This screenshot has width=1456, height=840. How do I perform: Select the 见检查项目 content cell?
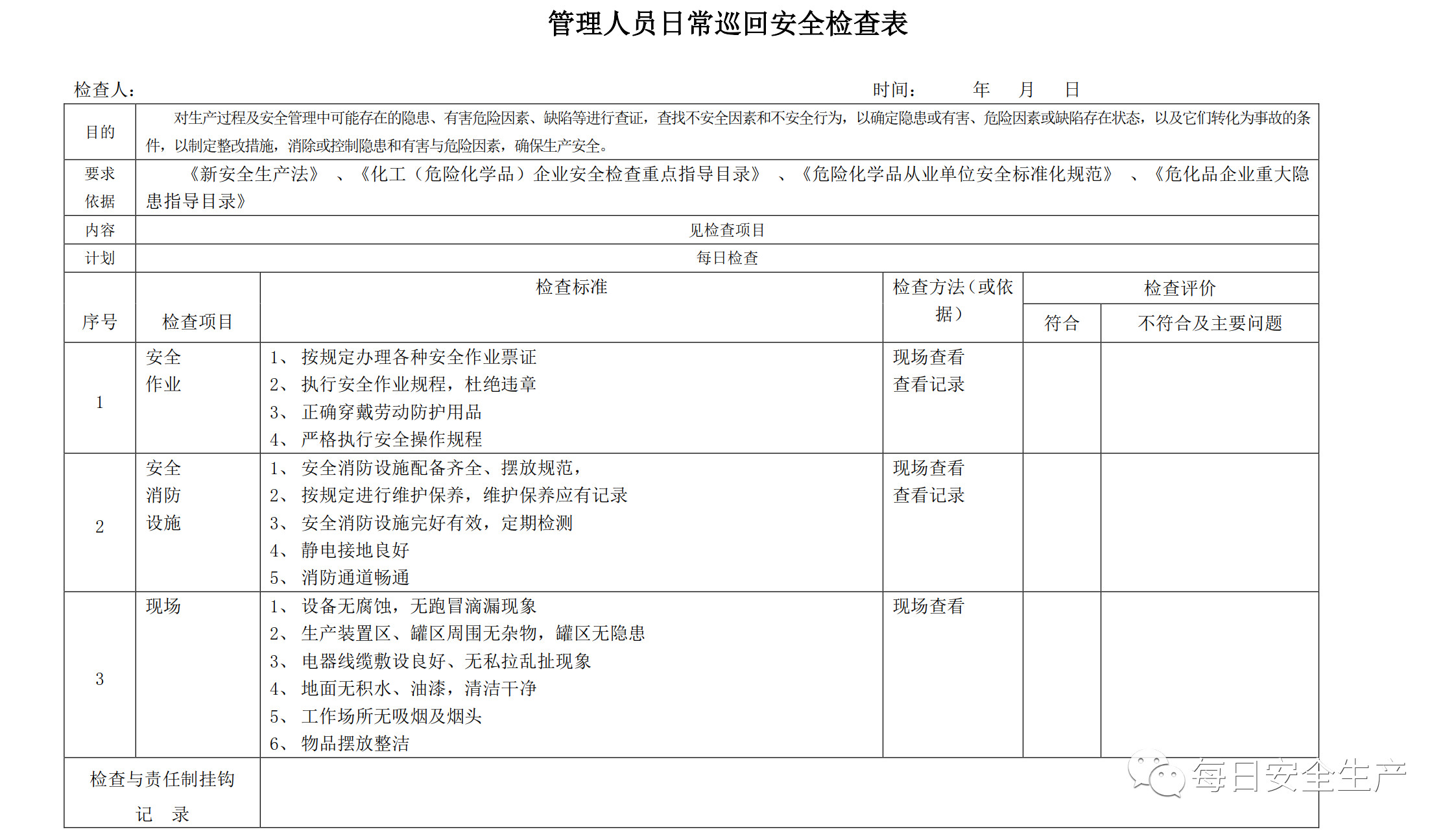726,230
